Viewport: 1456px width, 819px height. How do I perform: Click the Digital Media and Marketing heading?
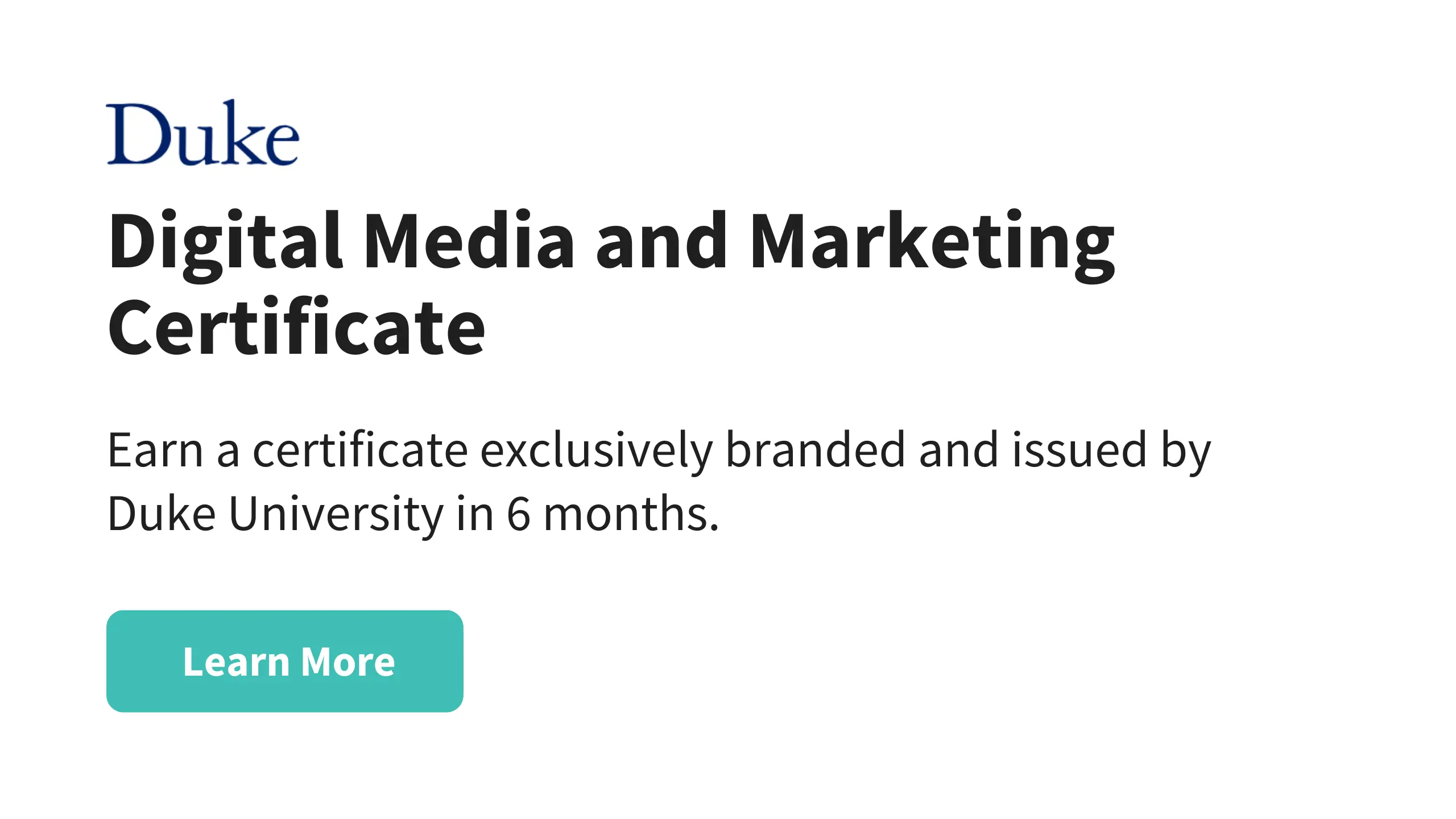tap(611, 241)
